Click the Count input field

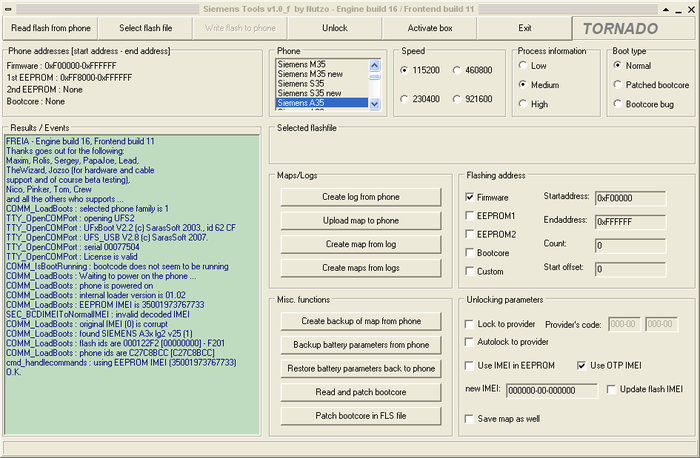click(630, 246)
